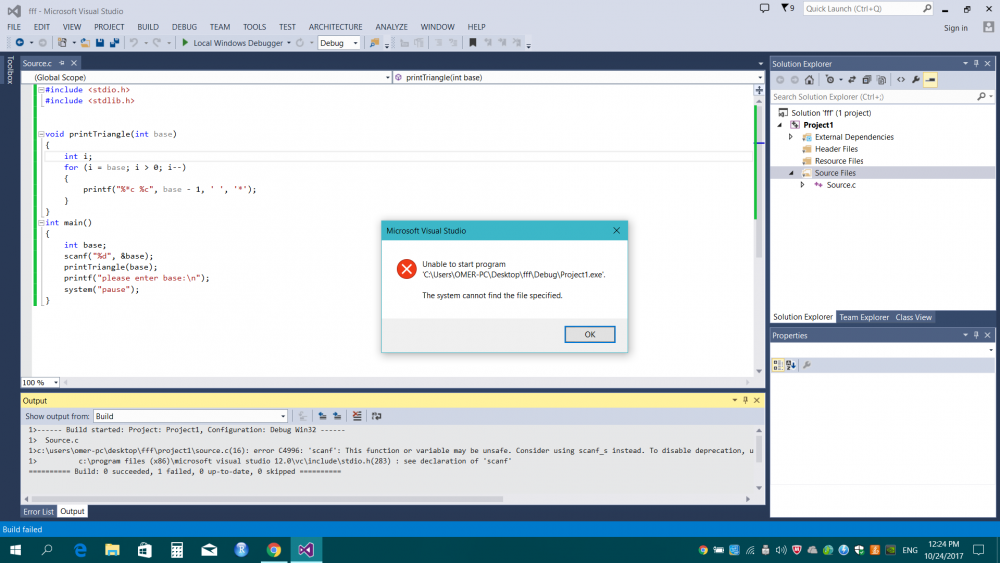Open Chrome from the Windows taskbar

click(274, 550)
